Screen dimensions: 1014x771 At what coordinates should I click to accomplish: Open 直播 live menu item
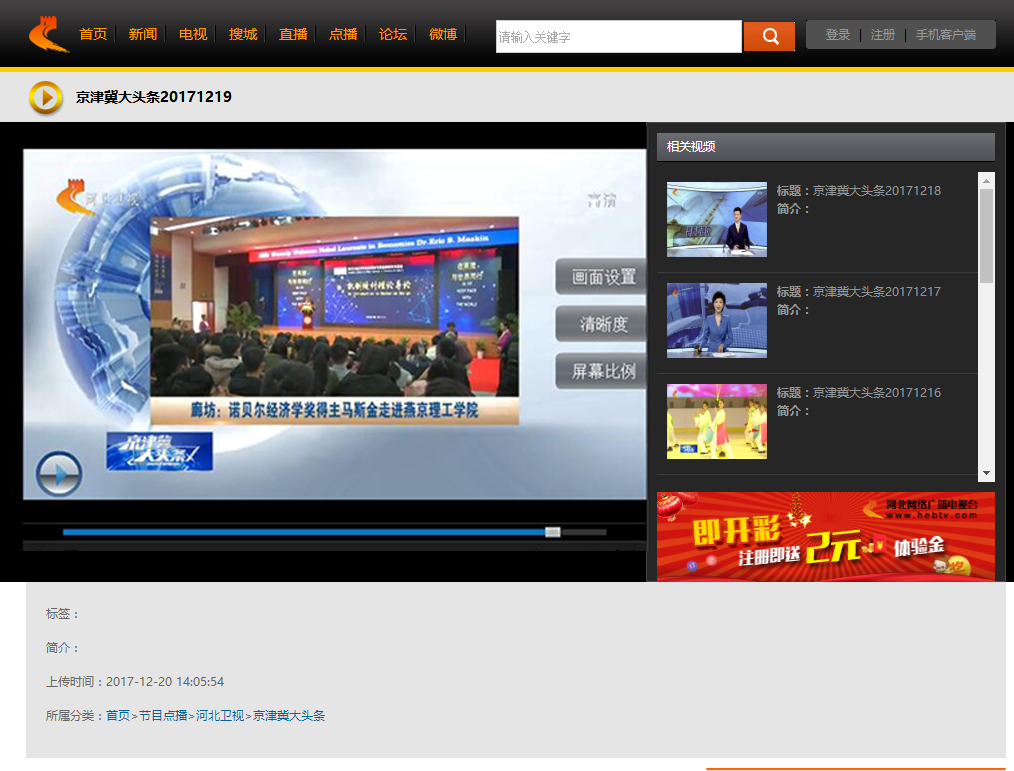click(x=293, y=34)
